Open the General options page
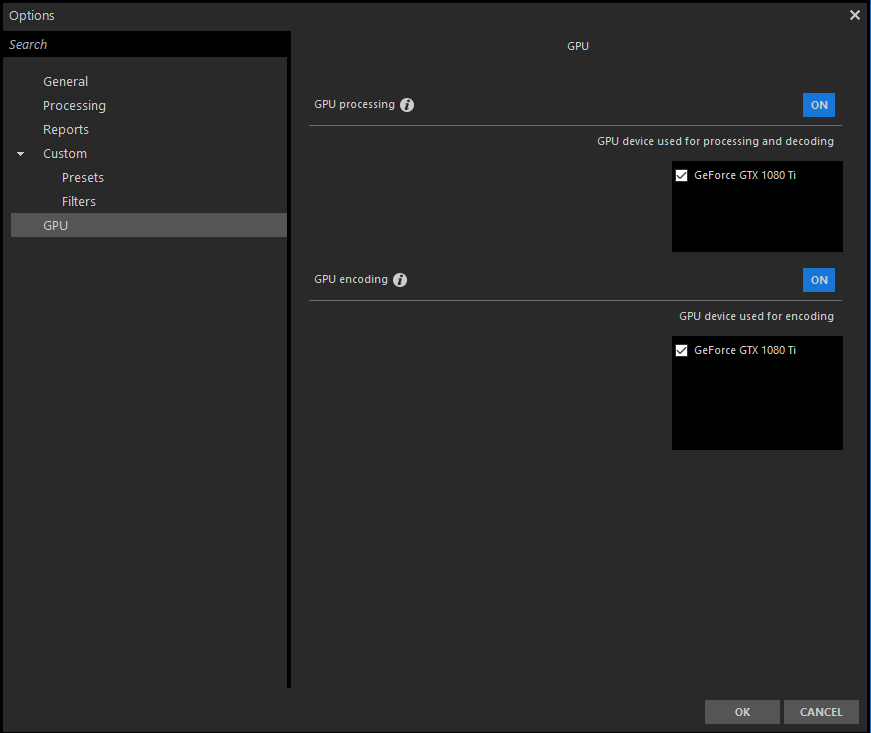The height and width of the screenshot is (733, 871). [x=66, y=82]
